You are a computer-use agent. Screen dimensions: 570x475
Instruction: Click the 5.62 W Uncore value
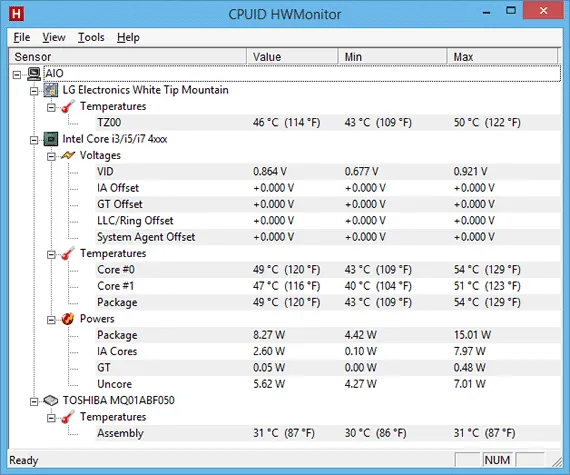269,384
